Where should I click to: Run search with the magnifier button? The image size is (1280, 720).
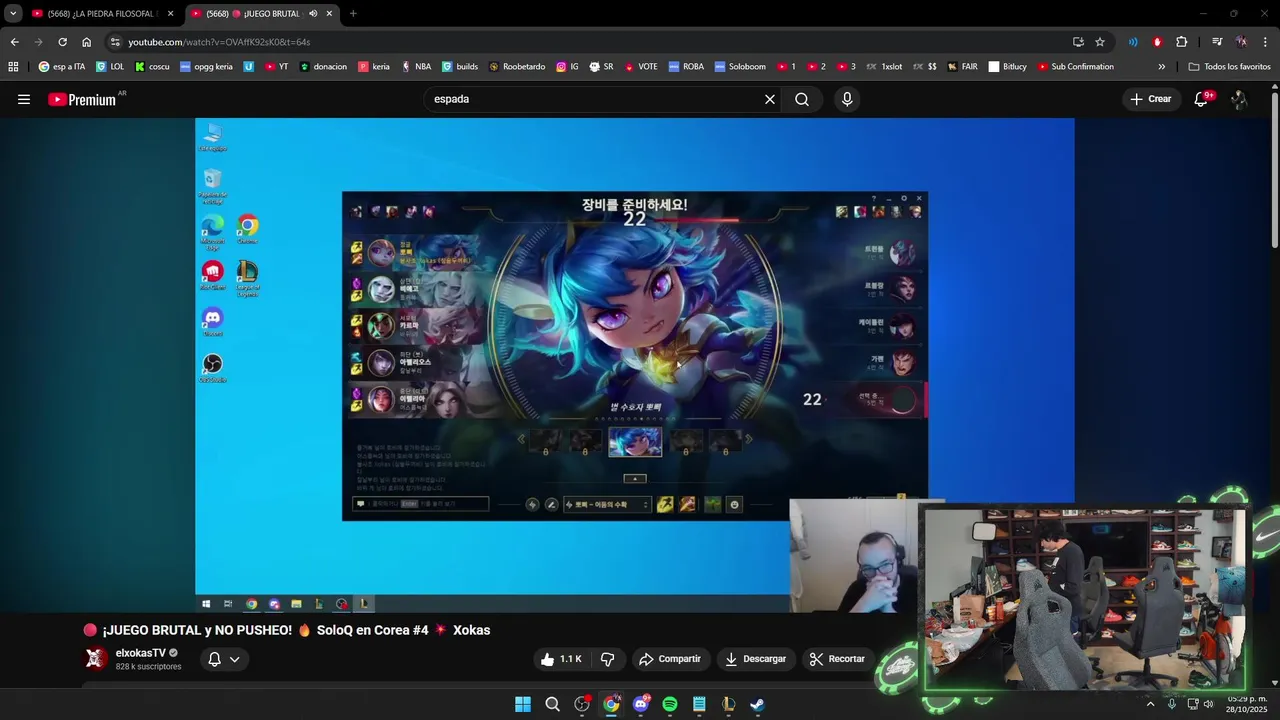802,99
